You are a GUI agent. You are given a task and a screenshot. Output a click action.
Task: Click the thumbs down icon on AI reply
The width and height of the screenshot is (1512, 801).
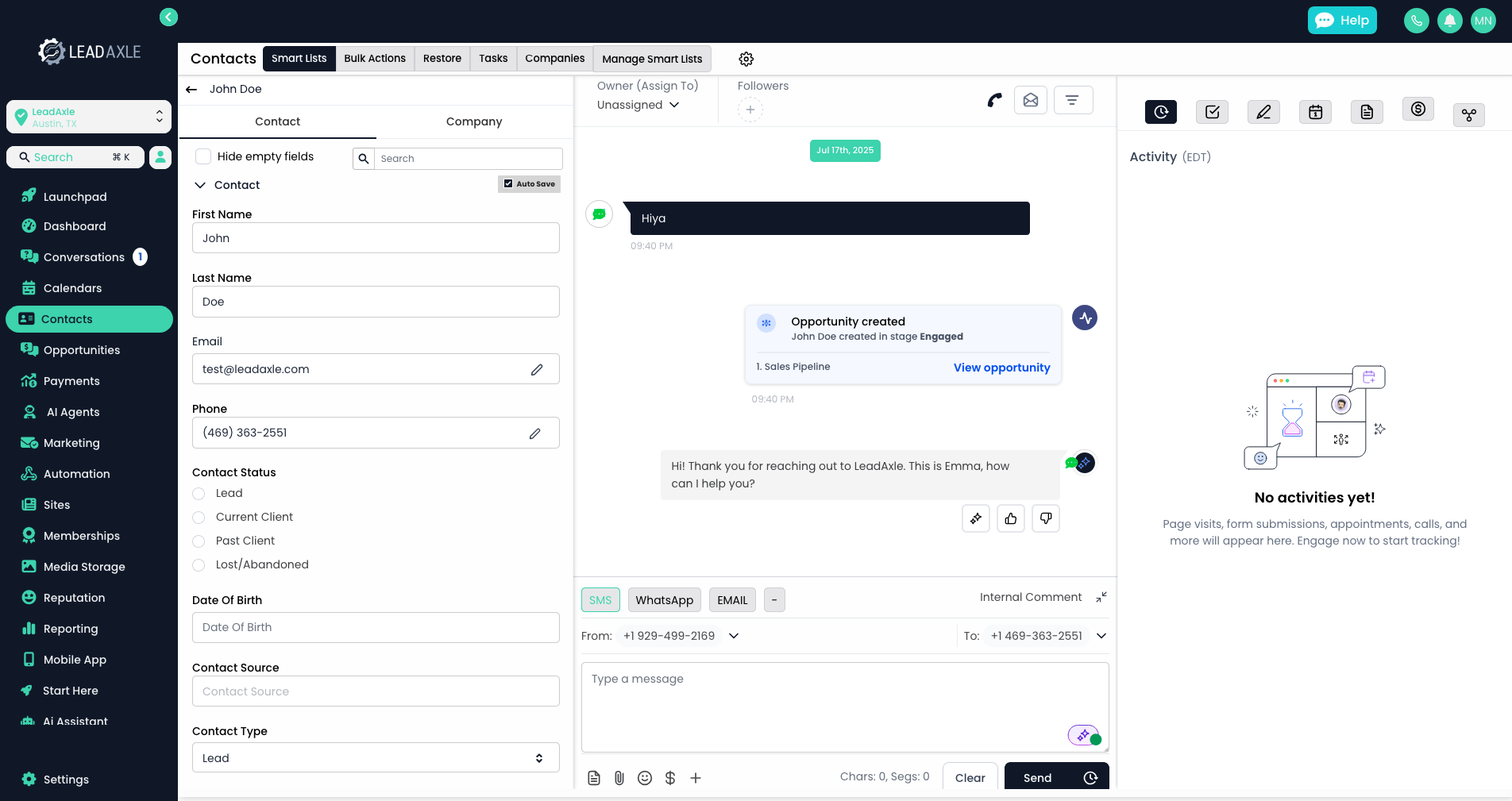coord(1045,518)
